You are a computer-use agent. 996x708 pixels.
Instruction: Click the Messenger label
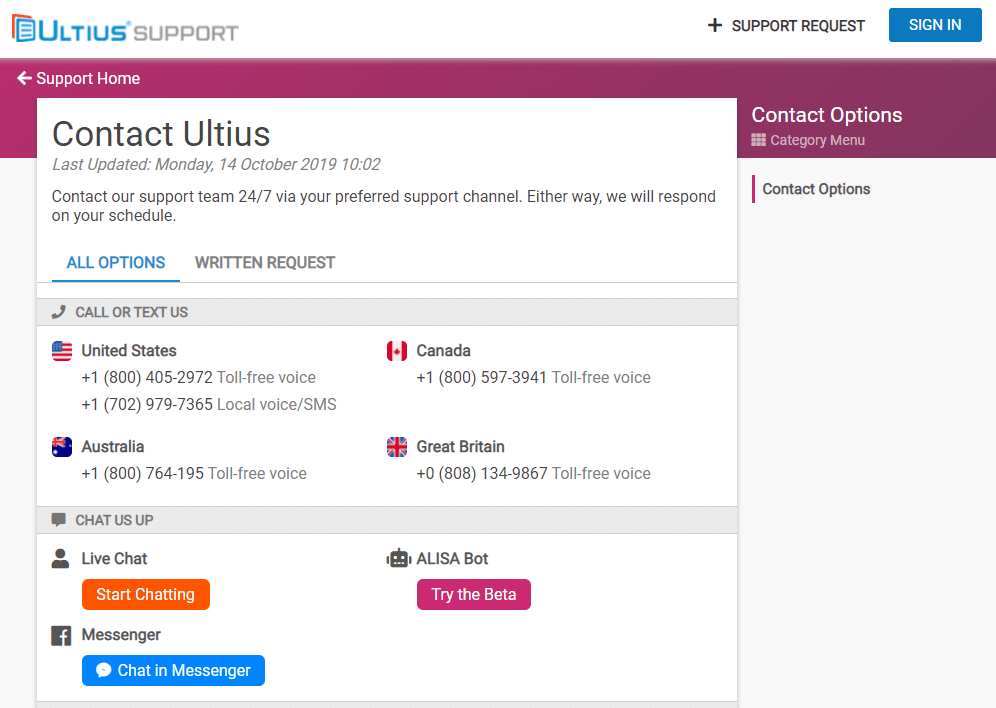[121, 635]
